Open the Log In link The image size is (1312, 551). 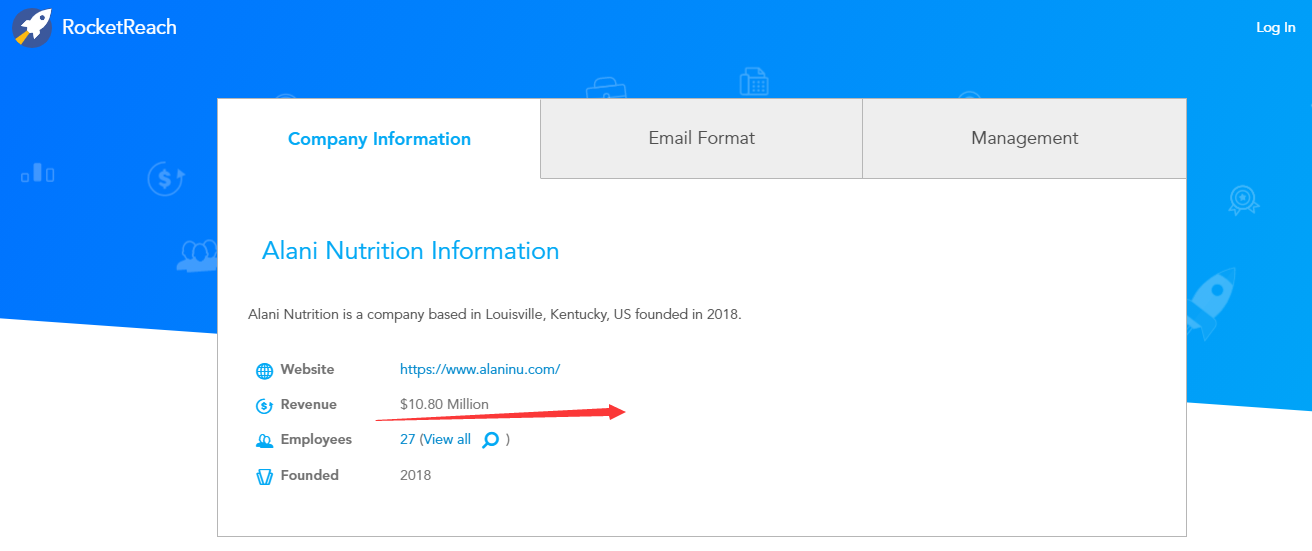[x=1276, y=27]
